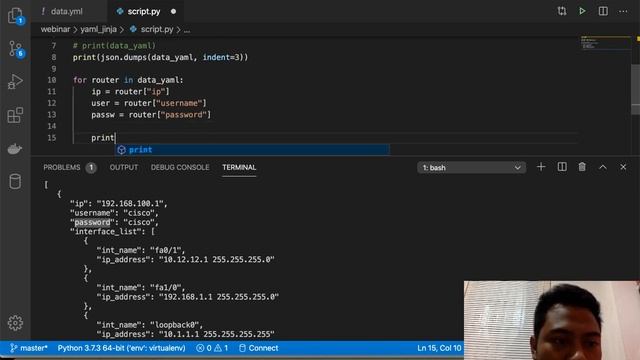Expand breadcrumb ellipsis symbol item
640x360 pixels.
[187, 30]
